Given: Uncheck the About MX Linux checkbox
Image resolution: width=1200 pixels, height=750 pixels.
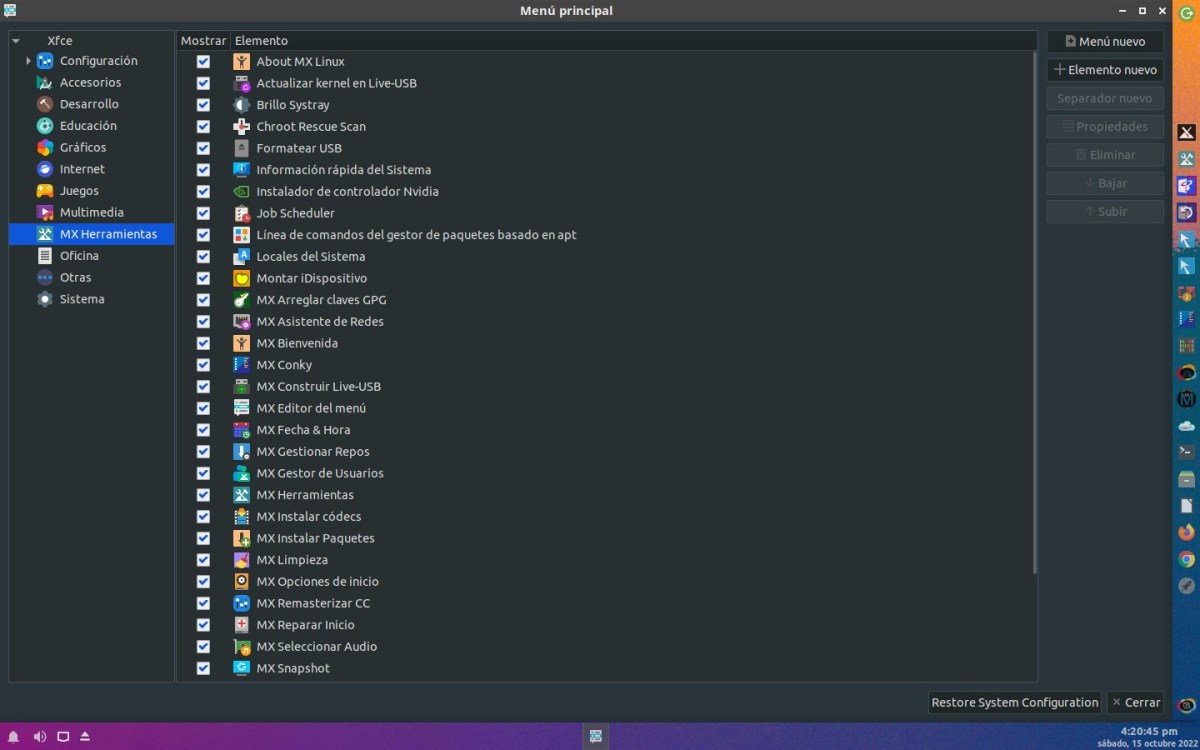Looking at the screenshot, I should tap(203, 61).
